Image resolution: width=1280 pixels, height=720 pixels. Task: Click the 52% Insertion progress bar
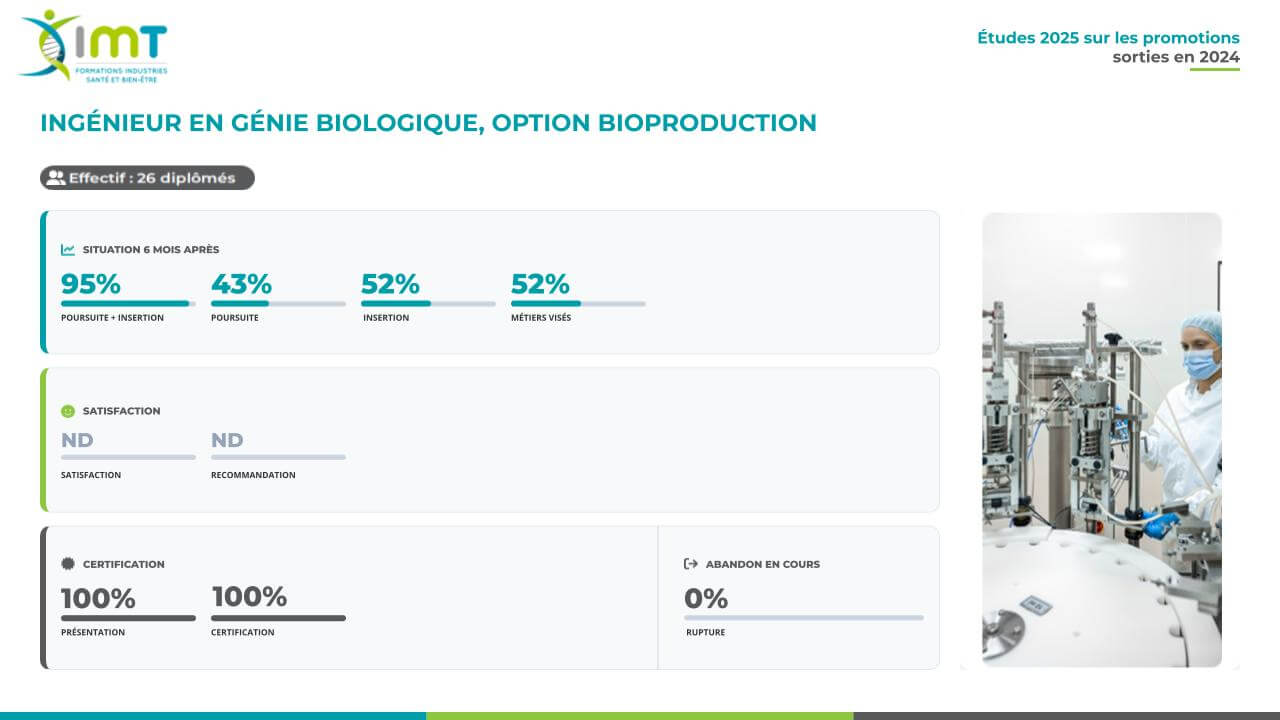[428, 303]
